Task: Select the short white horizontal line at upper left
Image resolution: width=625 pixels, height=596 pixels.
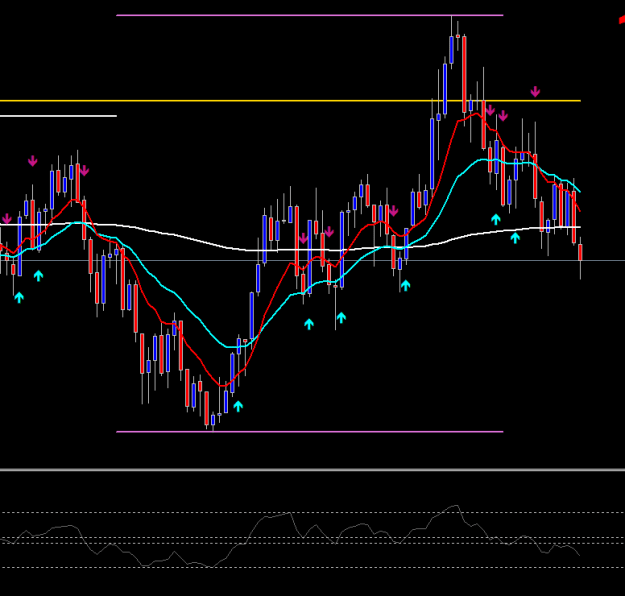Action: 58,116
